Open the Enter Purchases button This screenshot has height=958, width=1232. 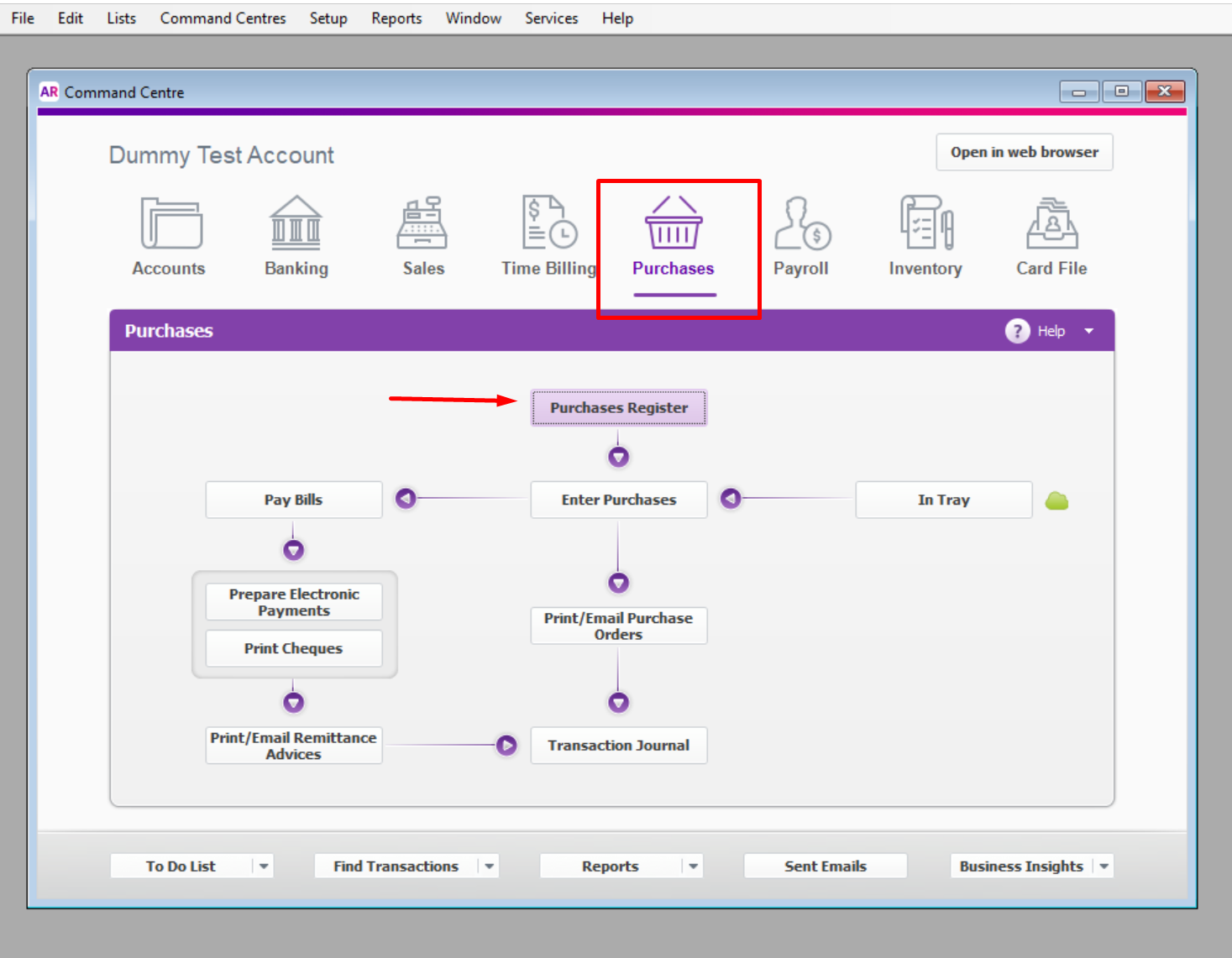(619, 500)
